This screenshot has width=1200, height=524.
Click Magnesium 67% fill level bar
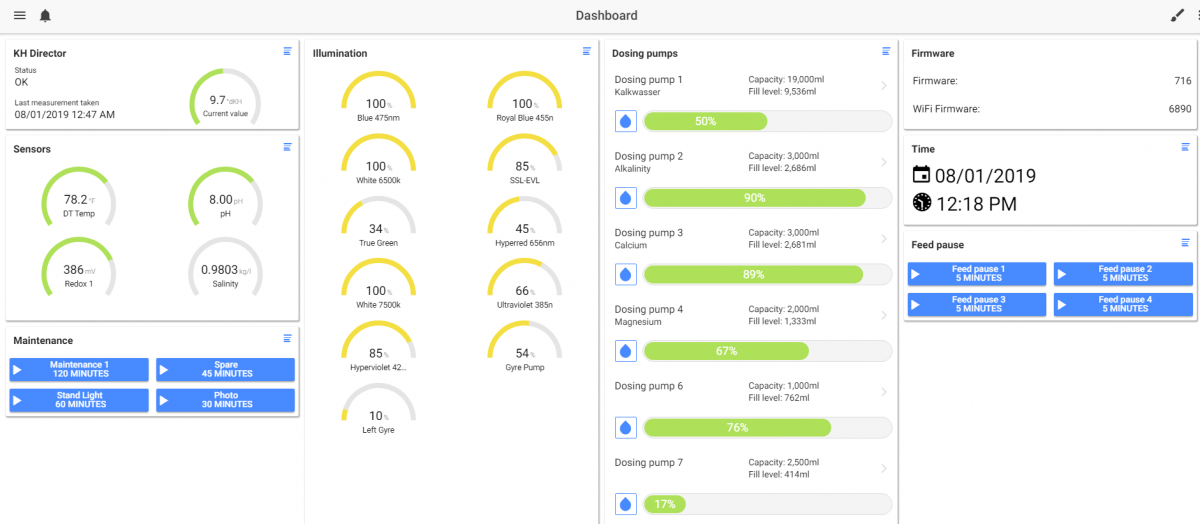tap(767, 351)
